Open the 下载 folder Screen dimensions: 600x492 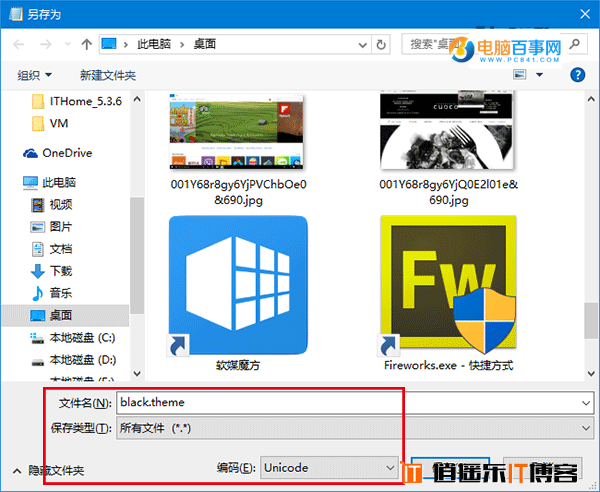tap(51, 271)
